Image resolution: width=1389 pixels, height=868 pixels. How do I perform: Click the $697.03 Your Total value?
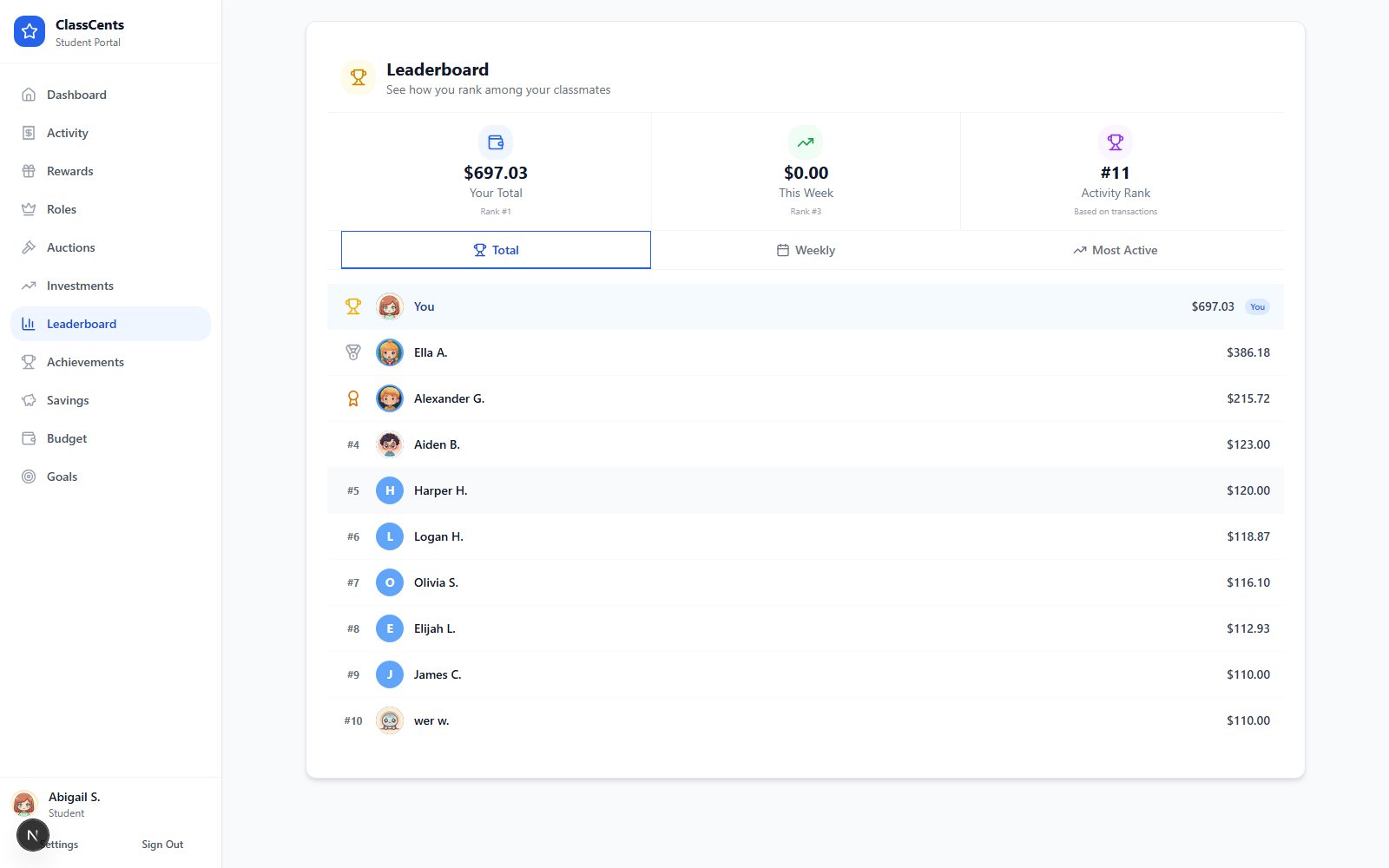(496, 173)
